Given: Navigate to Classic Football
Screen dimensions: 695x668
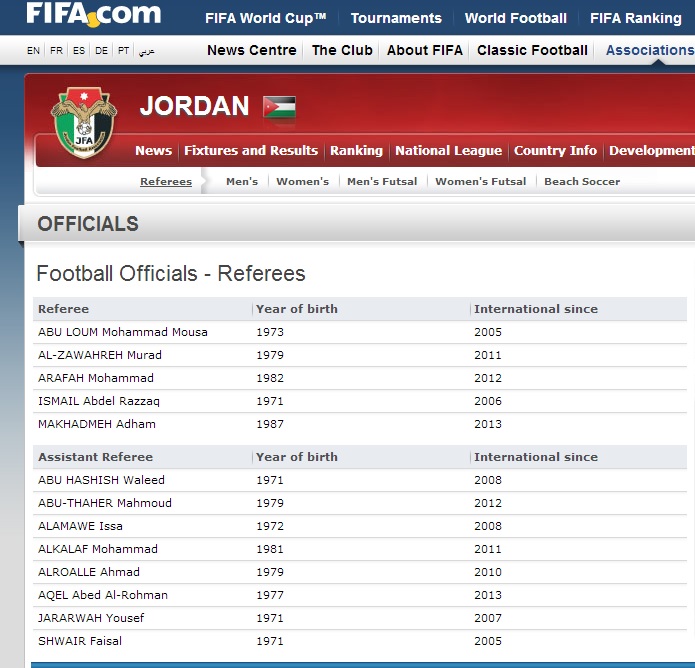Looking at the screenshot, I should coord(532,50).
